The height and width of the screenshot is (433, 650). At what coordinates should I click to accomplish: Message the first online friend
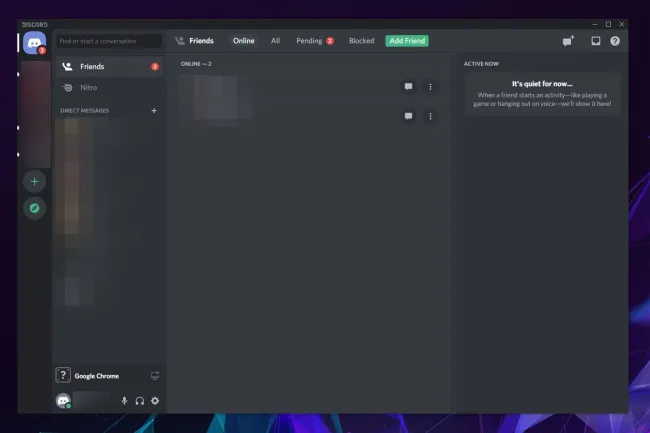(408, 87)
